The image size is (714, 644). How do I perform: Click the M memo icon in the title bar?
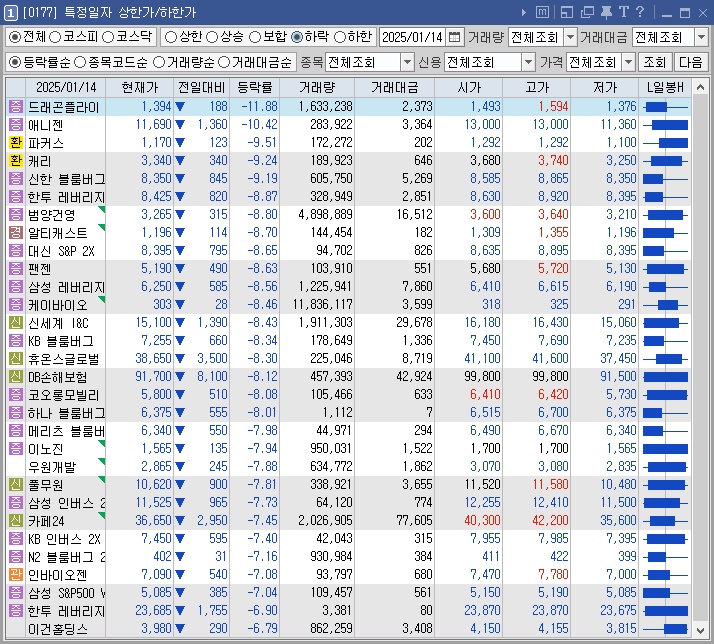coord(542,12)
